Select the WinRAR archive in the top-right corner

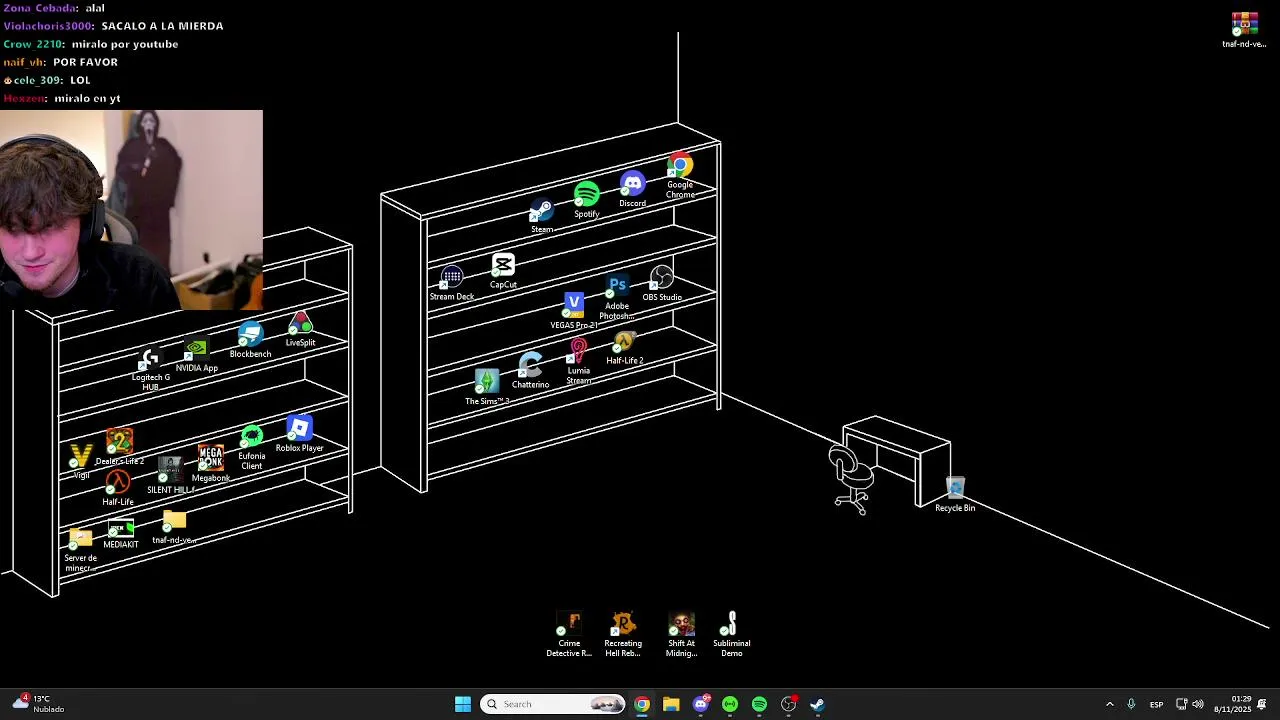1244,30
